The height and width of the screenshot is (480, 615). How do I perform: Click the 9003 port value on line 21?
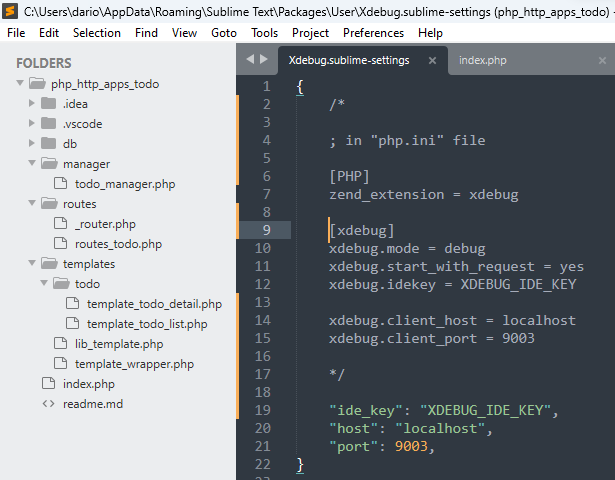tap(411, 446)
